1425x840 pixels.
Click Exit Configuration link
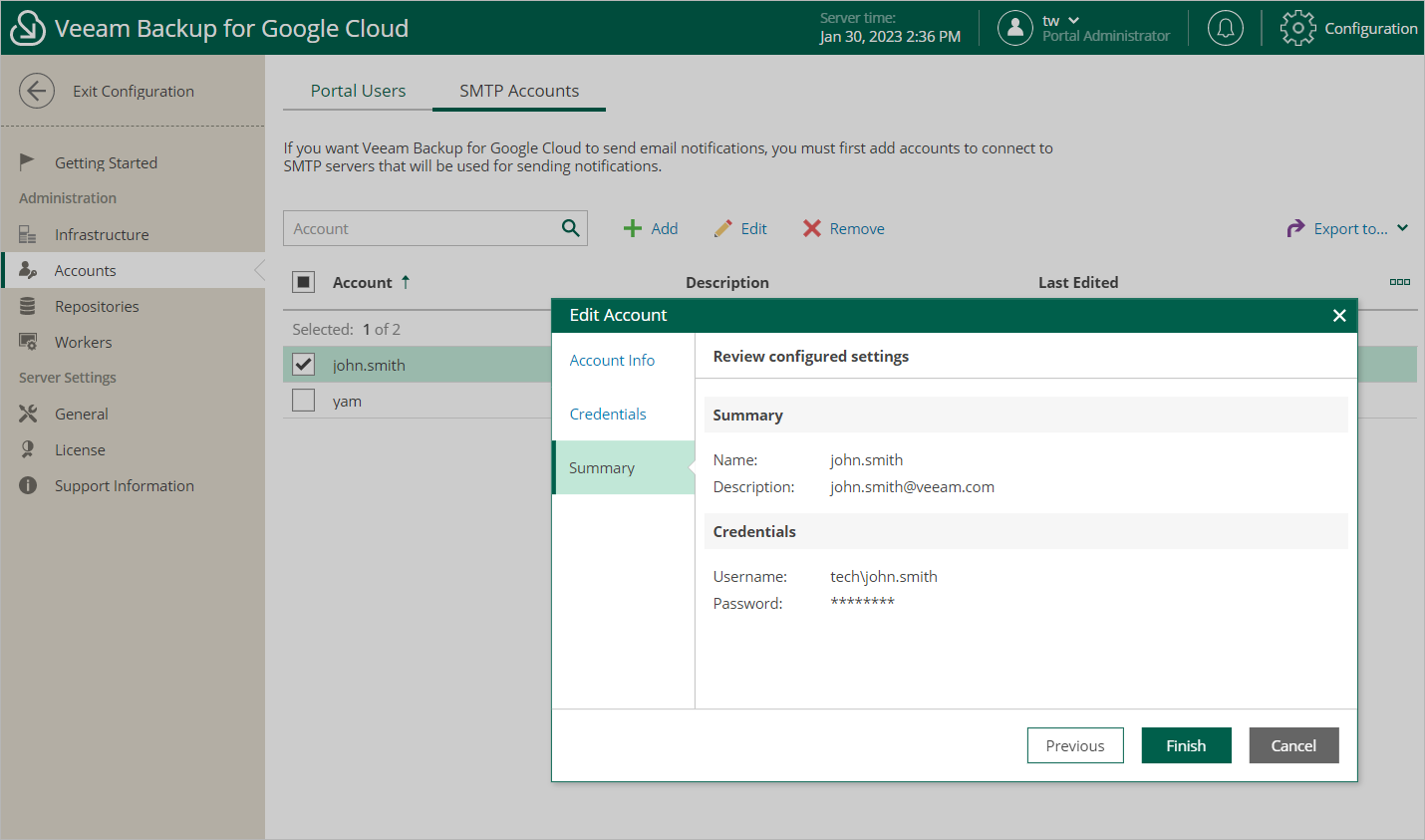coord(134,91)
